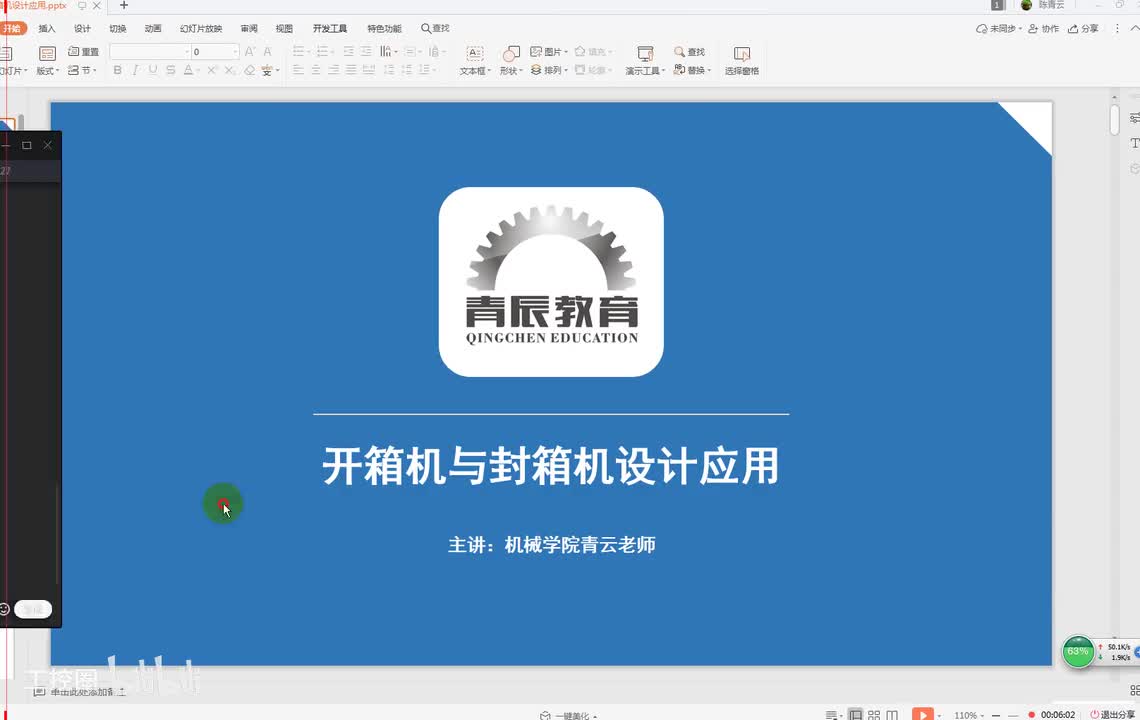Viewport: 1140px width, 720px height.
Task: Open the 演示工具 presentation tools
Action: (645, 60)
